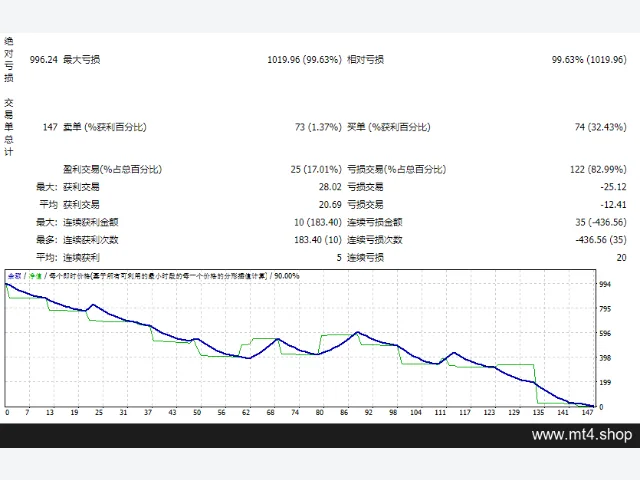Select the average consecutive losses value 20
The image size is (640, 480).
[x=621, y=258]
